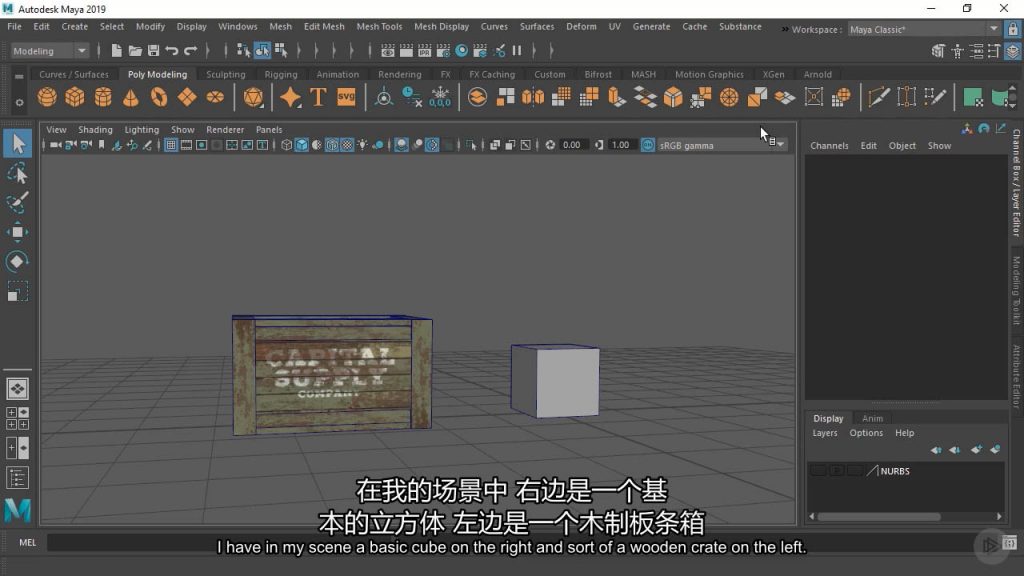Open the Workspace Maya Classic dropdown
Image resolution: width=1024 pixels, height=576 pixels.
(923, 29)
